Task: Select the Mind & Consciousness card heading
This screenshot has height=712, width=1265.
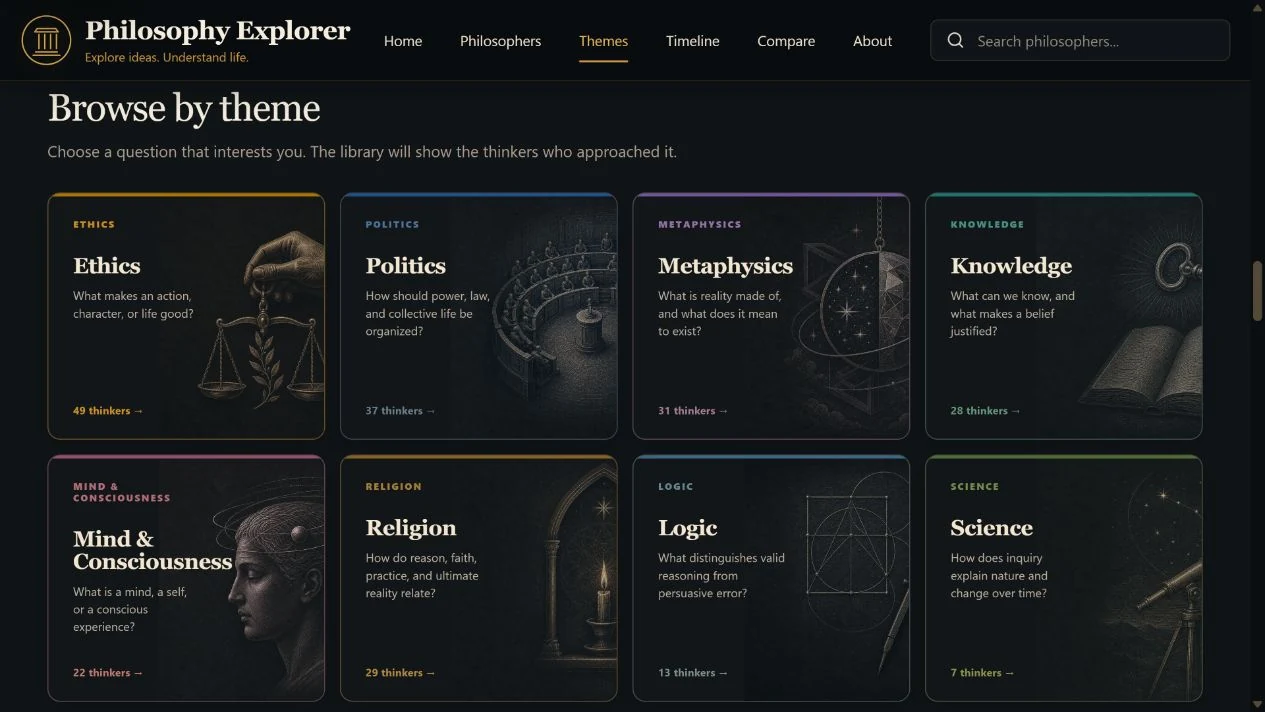Action: 152,550
